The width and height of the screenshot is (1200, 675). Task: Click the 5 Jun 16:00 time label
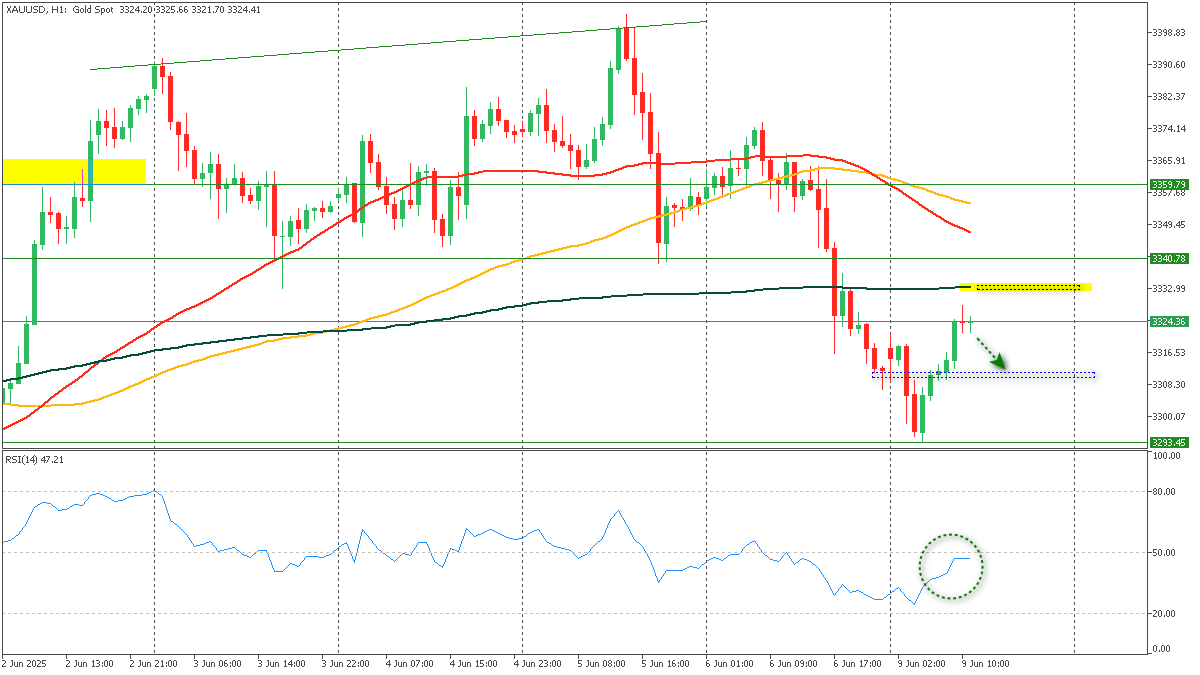(x=666, y=662)
